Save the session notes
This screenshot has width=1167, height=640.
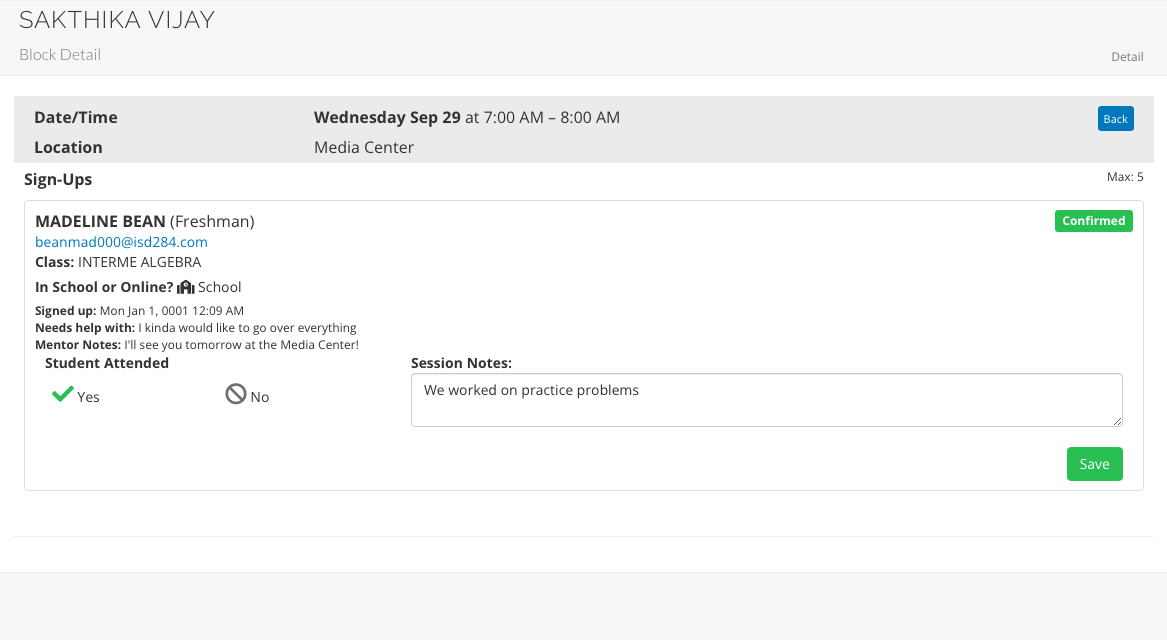click(x=1094, y=464)
